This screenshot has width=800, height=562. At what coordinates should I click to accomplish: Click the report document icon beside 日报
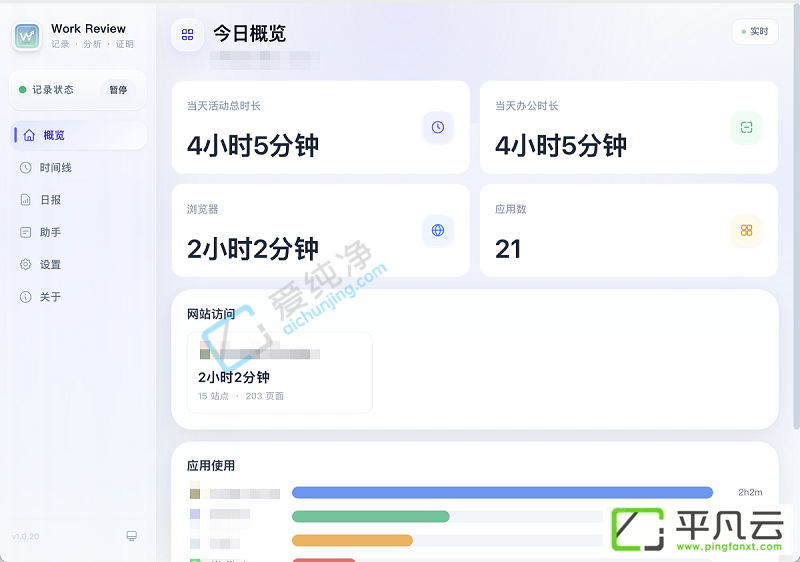[26, 200]
